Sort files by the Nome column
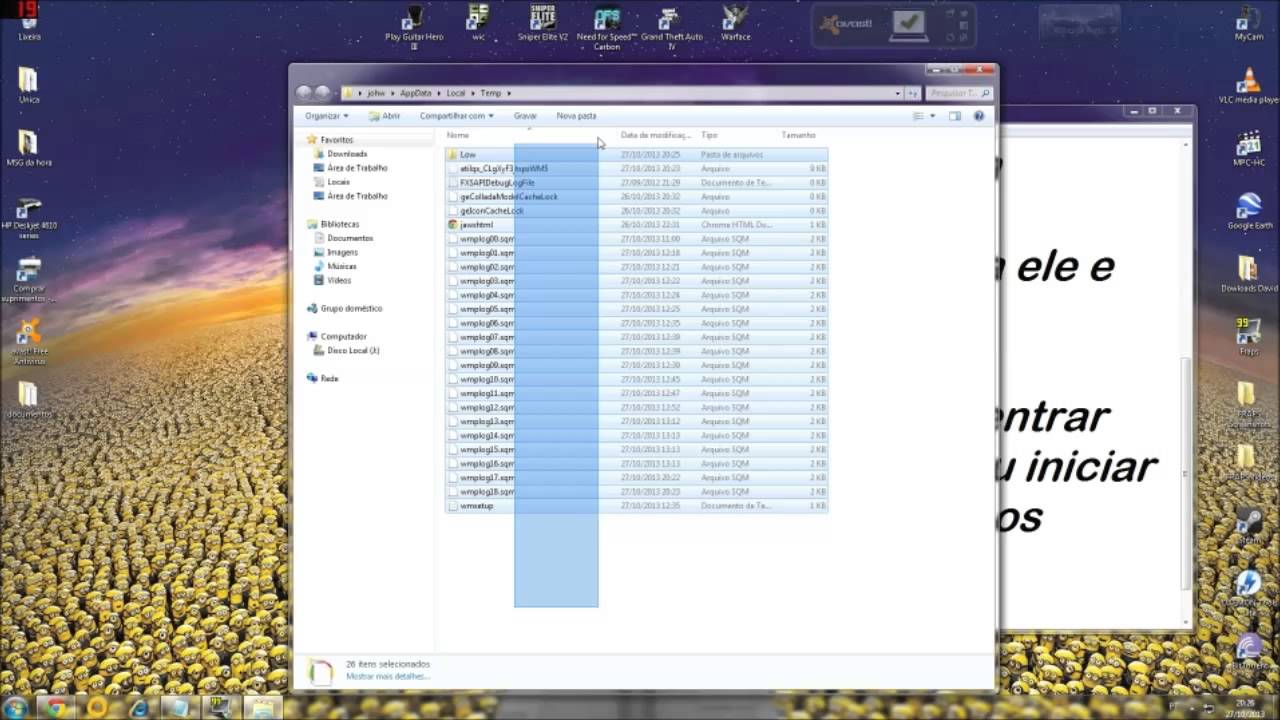The height and width of the screenshot is (720, 1280). coord(458,135)
